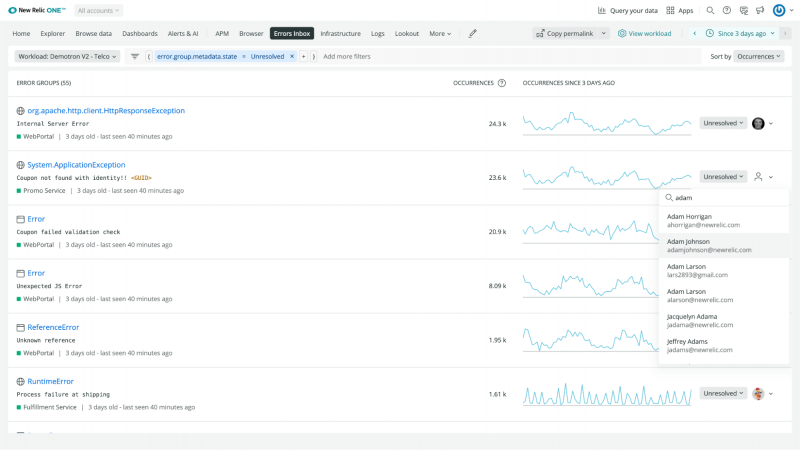Step time range forward with right arrow
This screenshot has width=800, height=450.
coord(785,34)
